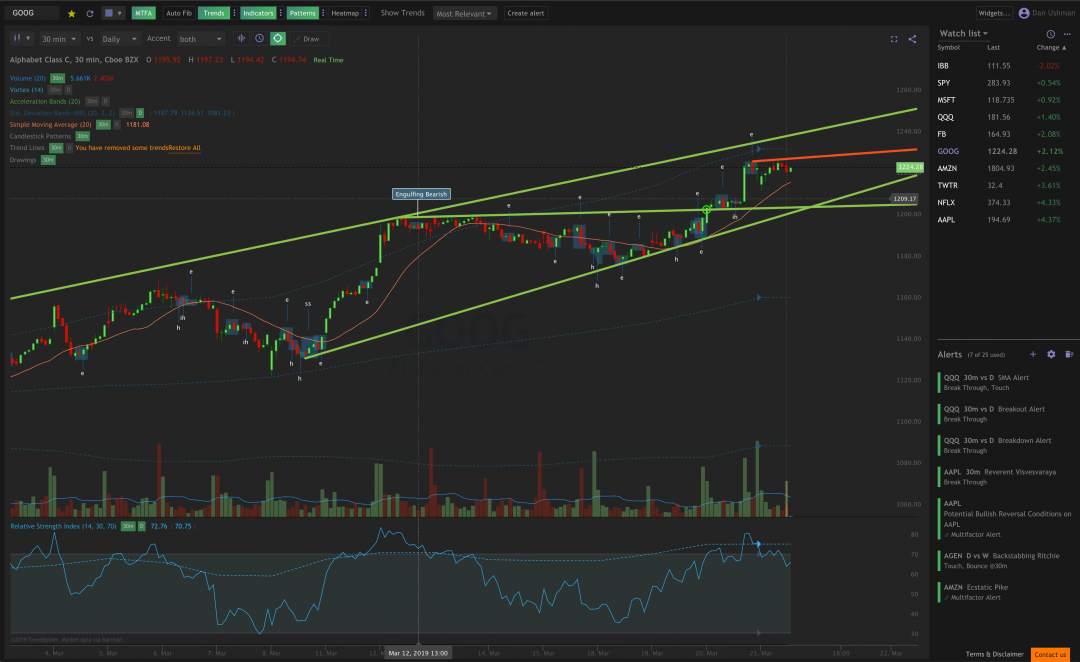The image size is (1080, 662).
Task: Toggle the 30m badge on Volume (20)
Action: click(x=57, y=78)
